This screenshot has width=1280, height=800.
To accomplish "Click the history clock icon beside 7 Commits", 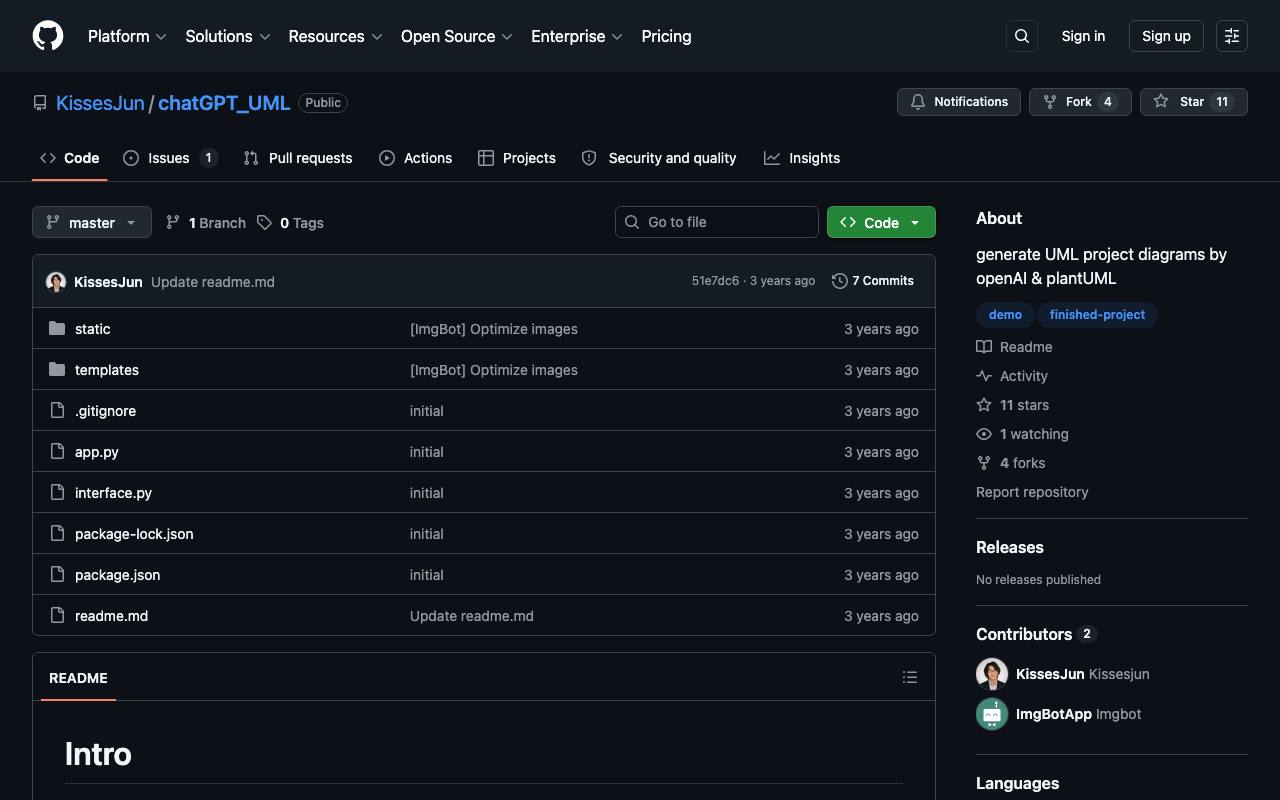I will 840,281.
